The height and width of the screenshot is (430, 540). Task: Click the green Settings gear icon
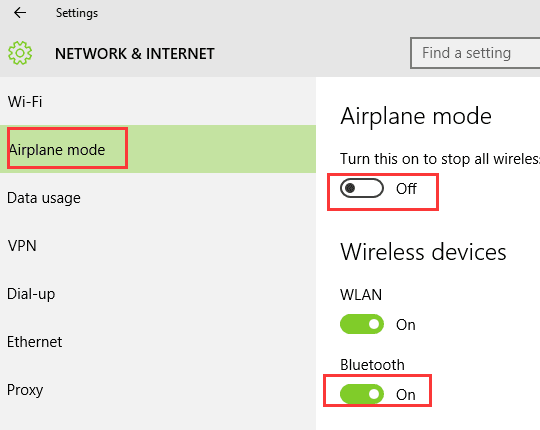pyautogui.click(x=20, y=53)
